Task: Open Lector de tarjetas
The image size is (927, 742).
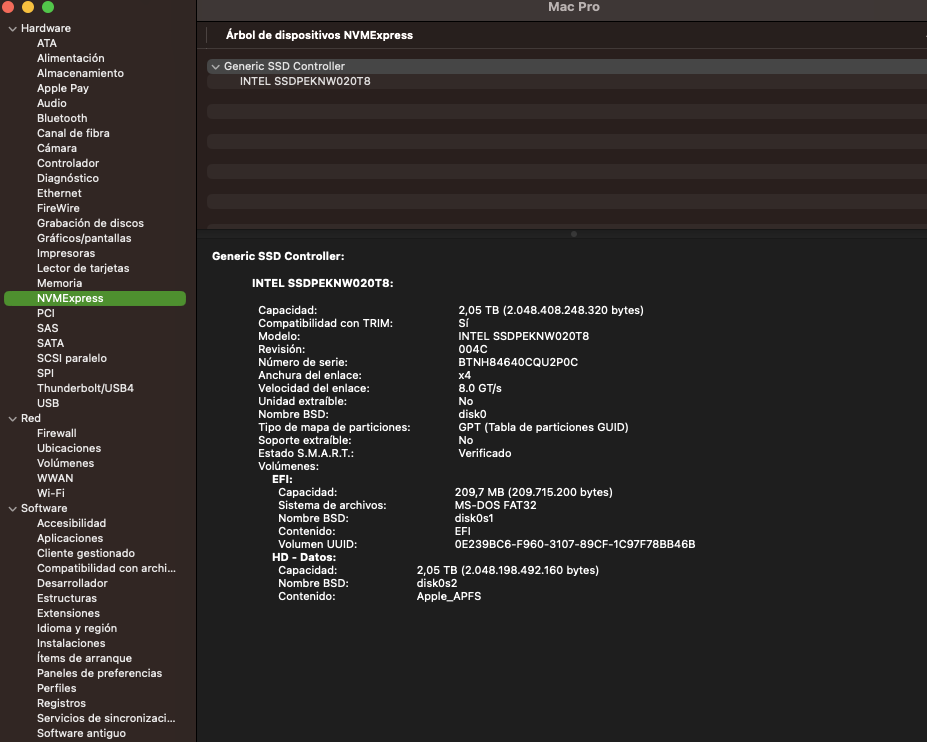Action: 83,268
